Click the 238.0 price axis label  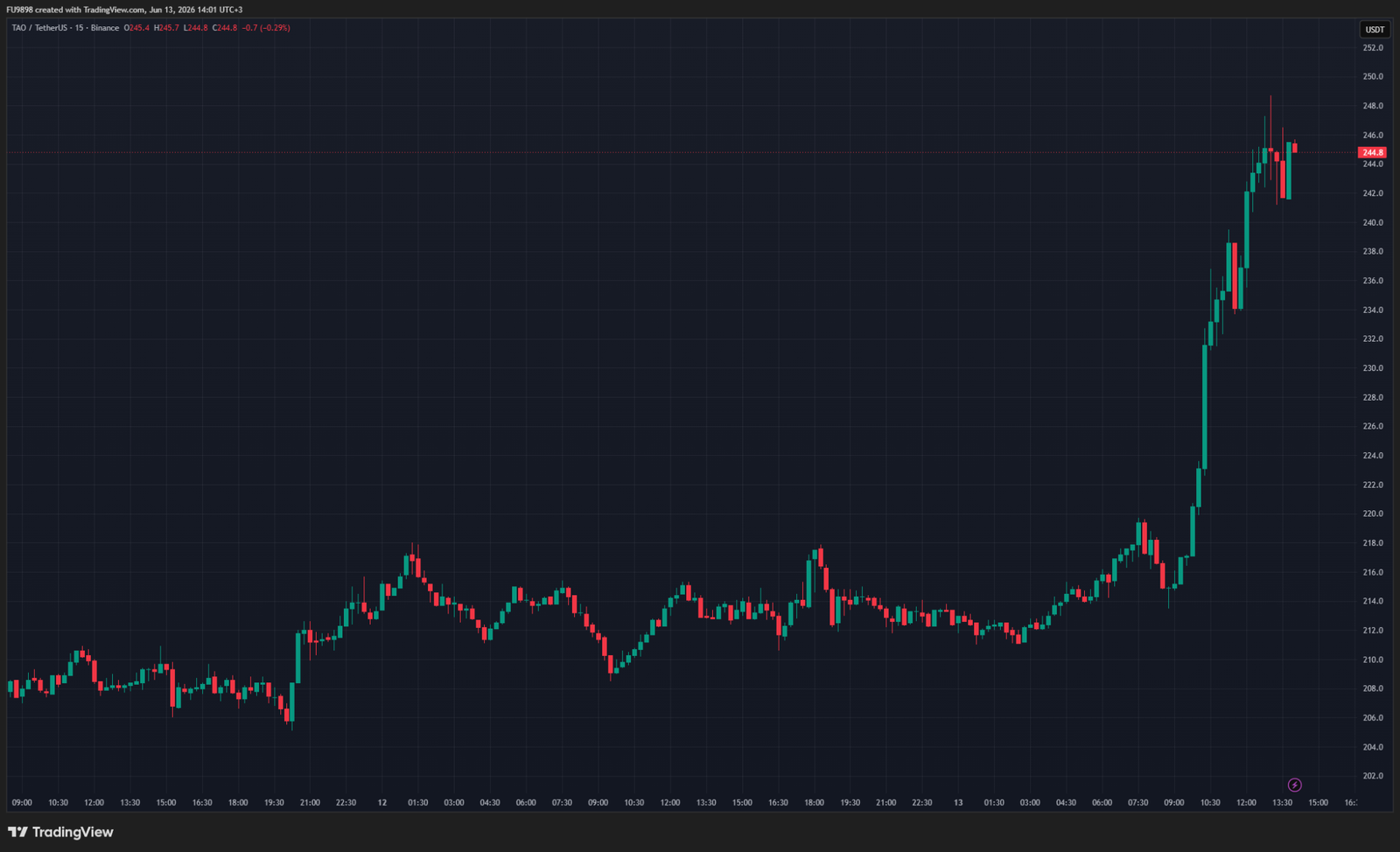[x=1373, y=251]
